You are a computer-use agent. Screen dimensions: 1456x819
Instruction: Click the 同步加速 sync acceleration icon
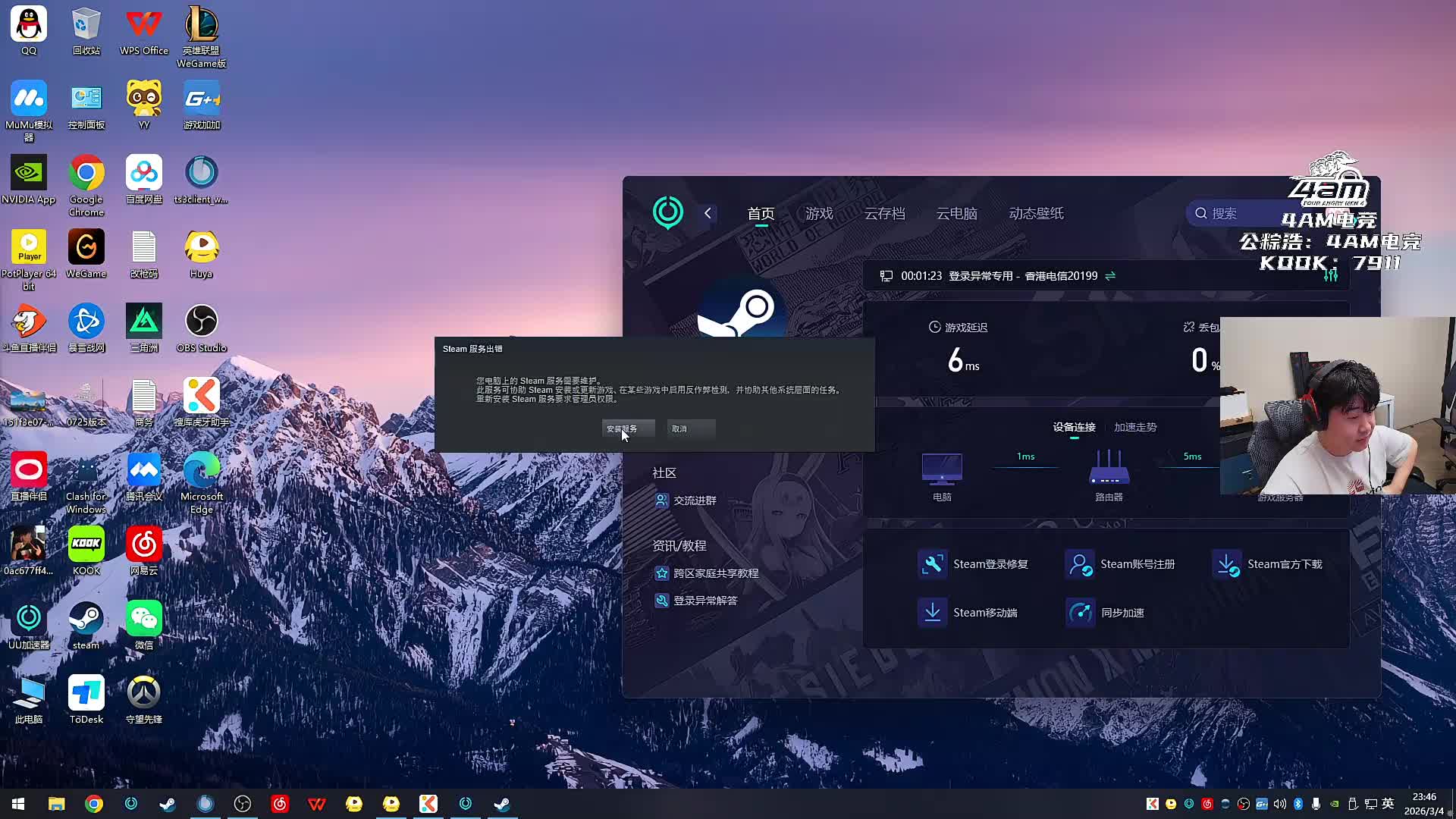[x=1080, y=613]
